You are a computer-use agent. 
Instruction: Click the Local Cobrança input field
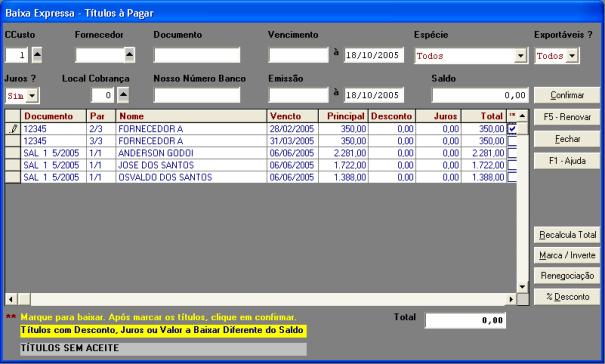(103, 95)
